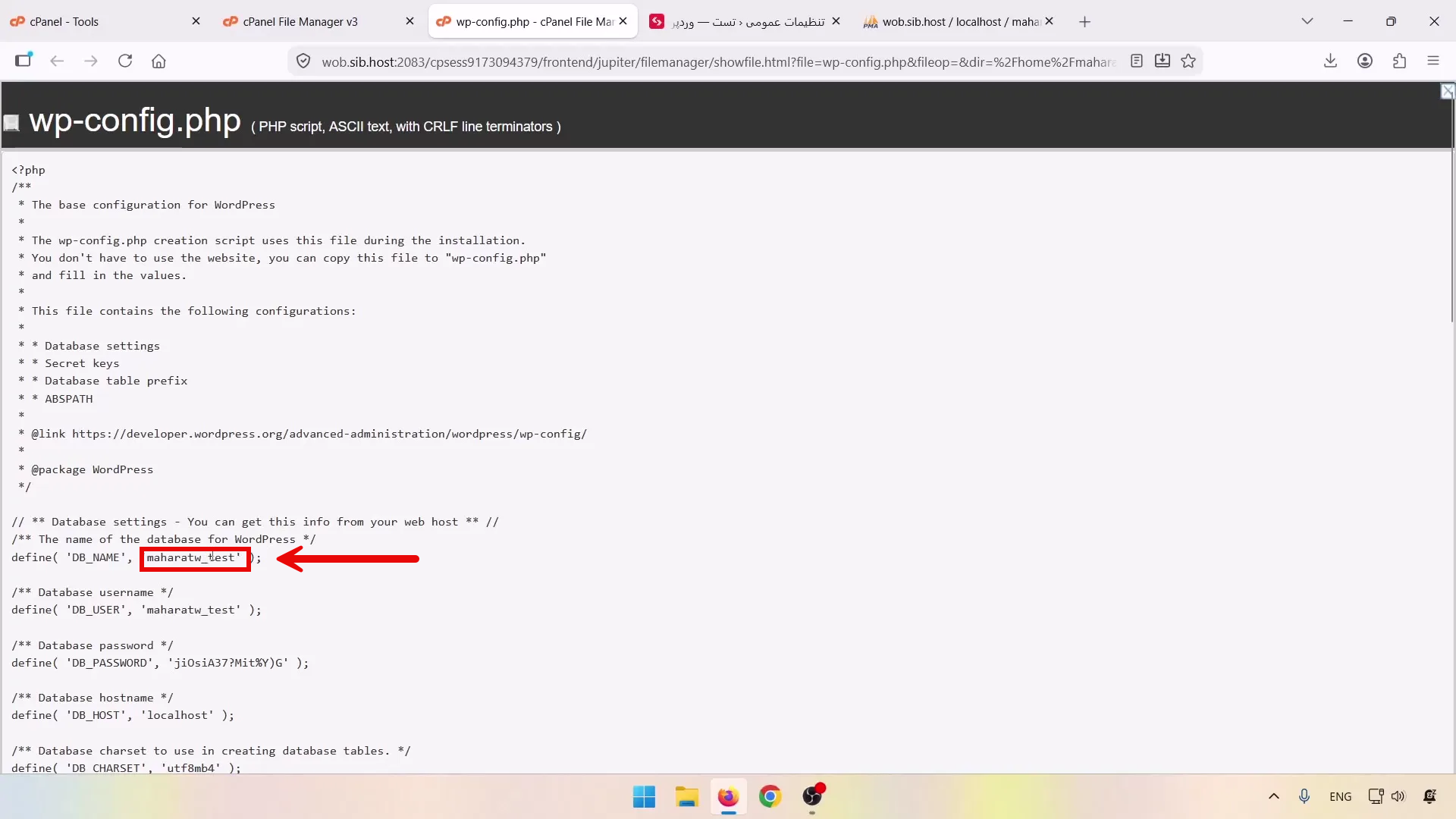The height and width of the screenshot is (819, 1456).
Task: Click the DB_PASSWORD define line
Action: tap(160, 663)
